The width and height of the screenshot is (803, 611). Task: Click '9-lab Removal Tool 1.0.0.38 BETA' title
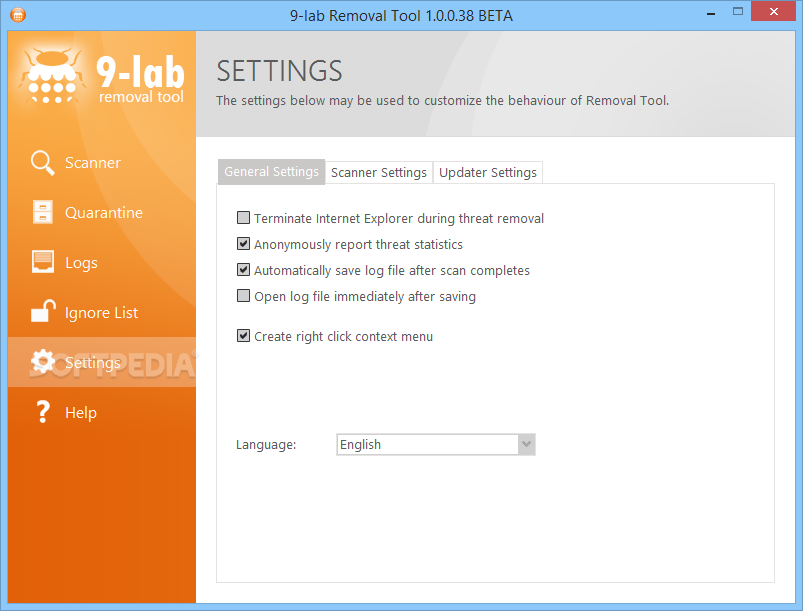(x=402, y=16)
